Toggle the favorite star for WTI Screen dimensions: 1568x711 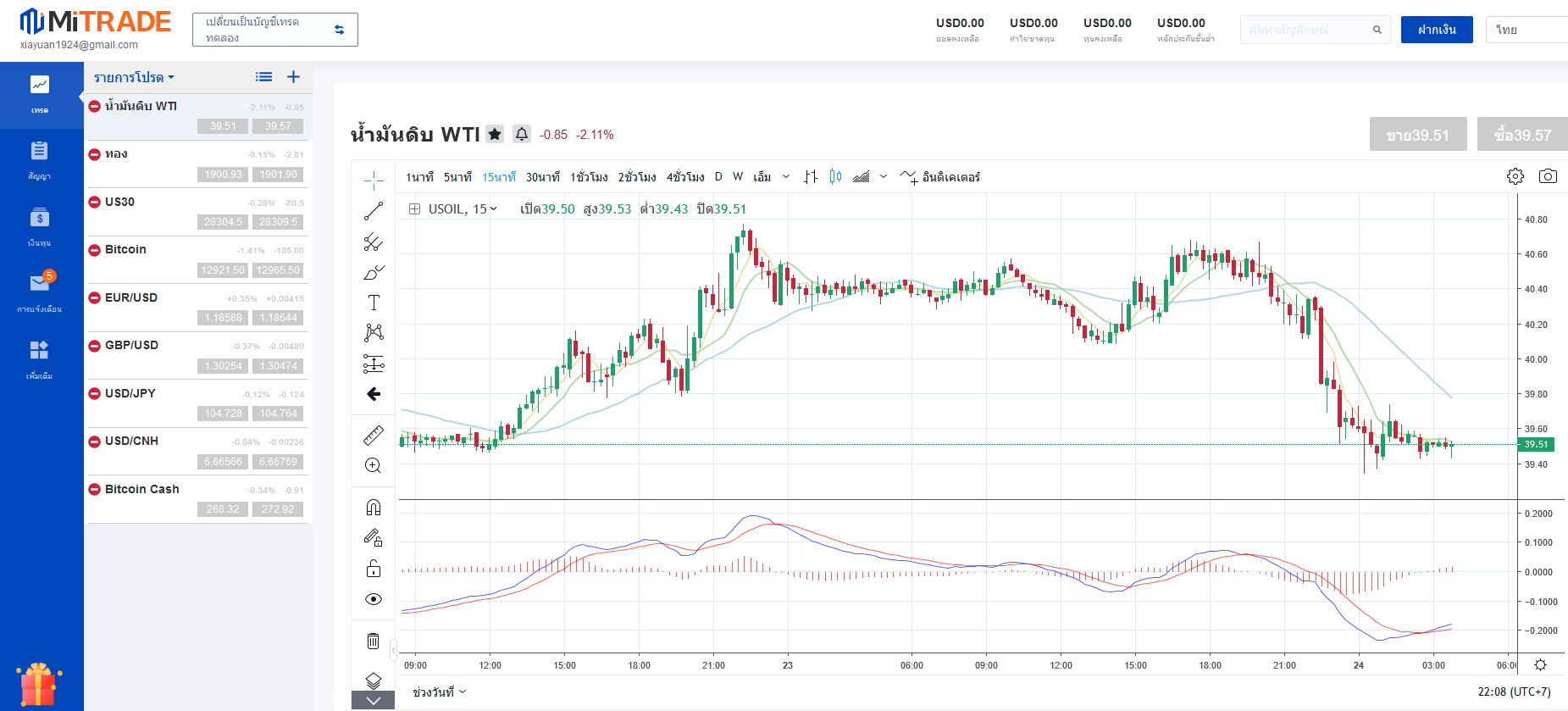click(495, 134)
